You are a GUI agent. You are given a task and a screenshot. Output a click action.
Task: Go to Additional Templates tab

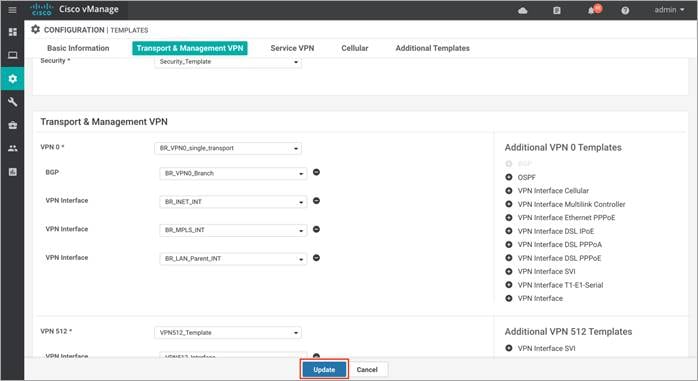pos(433,48)
